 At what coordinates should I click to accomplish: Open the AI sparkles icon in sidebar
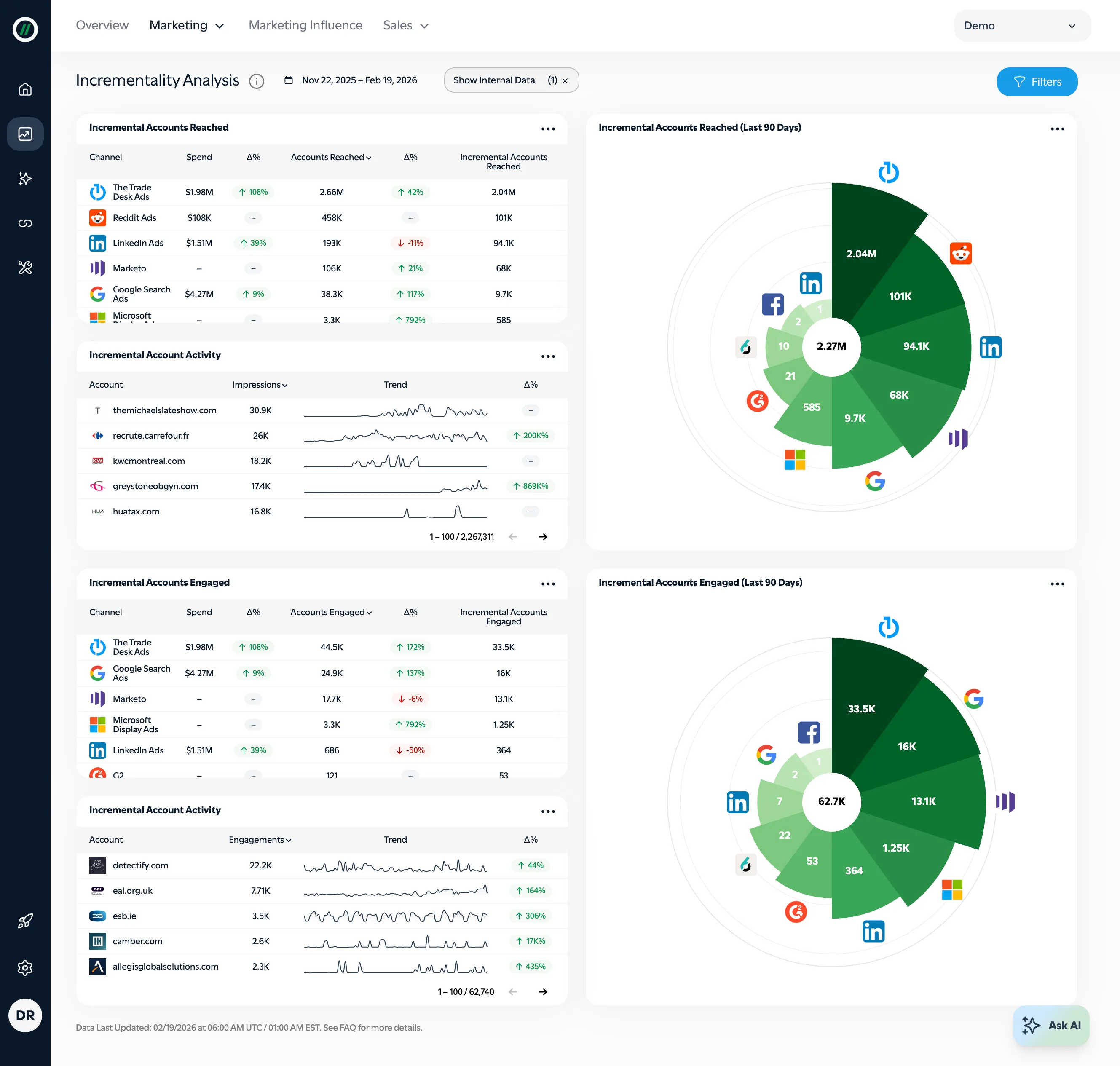point(25,178)
